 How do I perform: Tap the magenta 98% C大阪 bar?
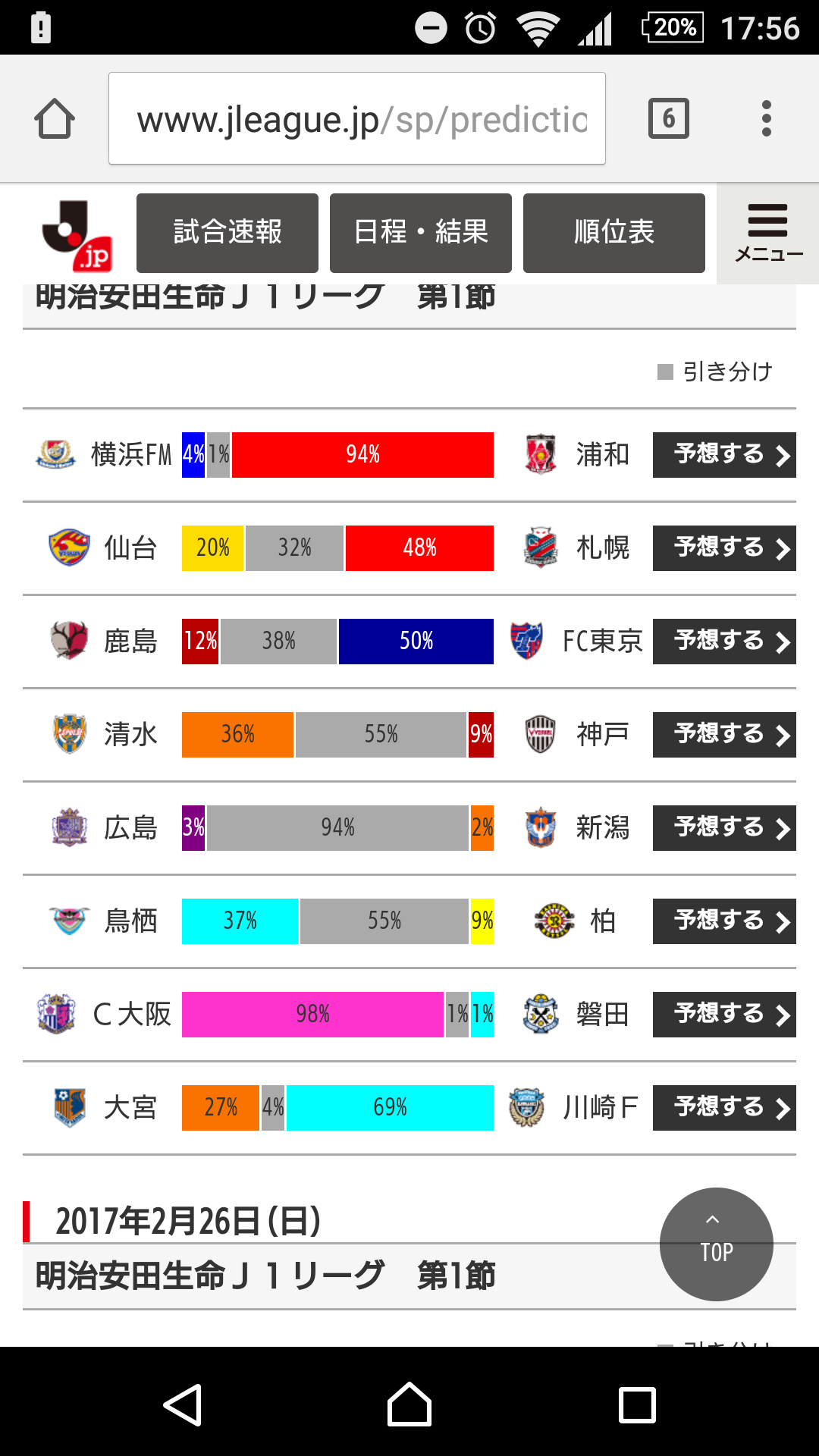tap(312, 1015)
